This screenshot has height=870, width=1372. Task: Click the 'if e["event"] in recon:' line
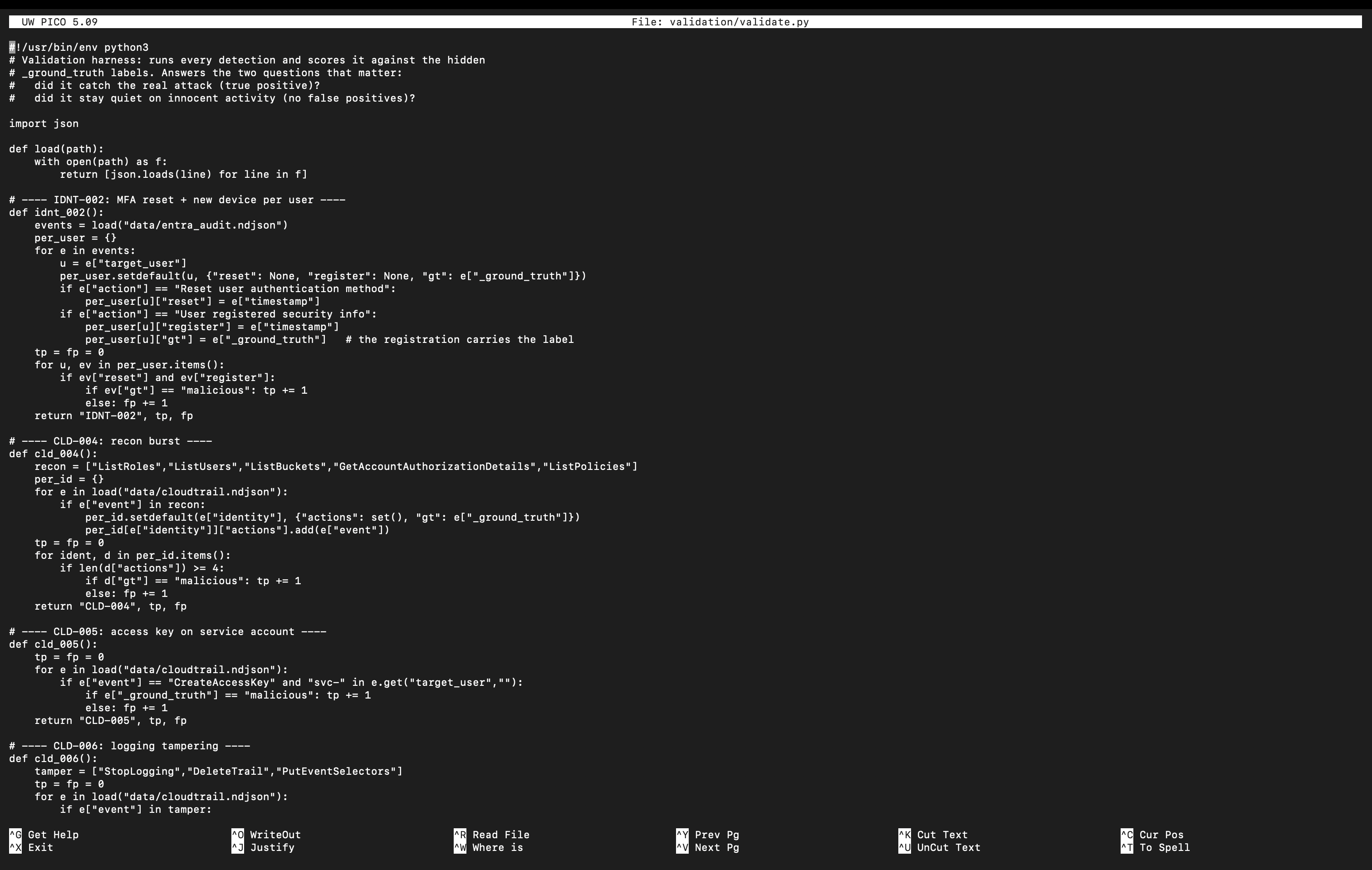click(x=133, y=505)
